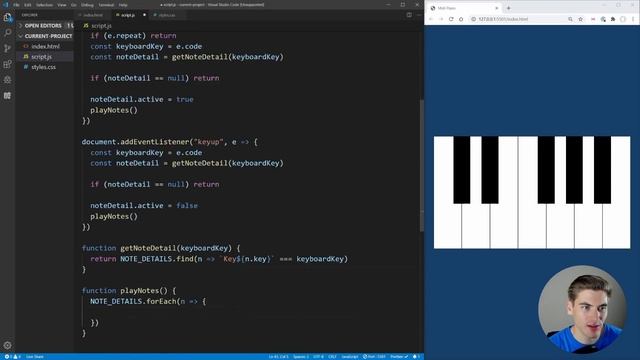Open a new Chrome tab
The height and width of the screenshot is (360, 640).
[x=509, y=8]
